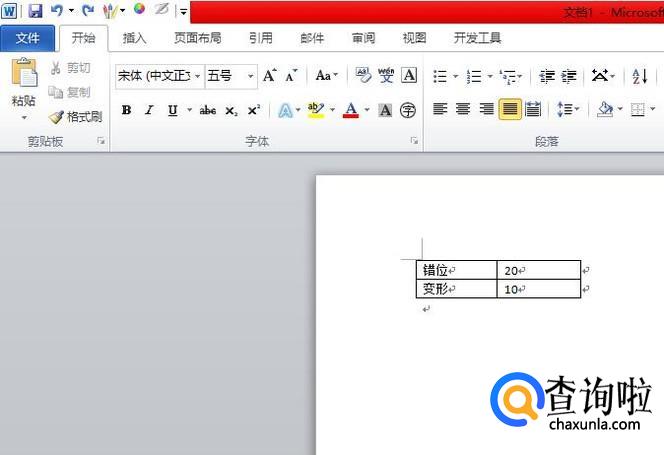
Task: Open underline style dropdown arrow
Action: pos(189,110)
